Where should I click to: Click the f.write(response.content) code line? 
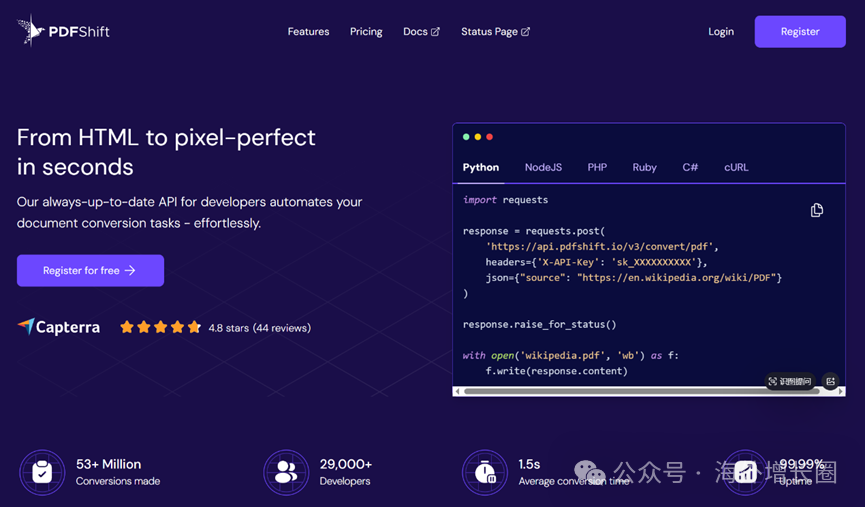pos(557,371)
